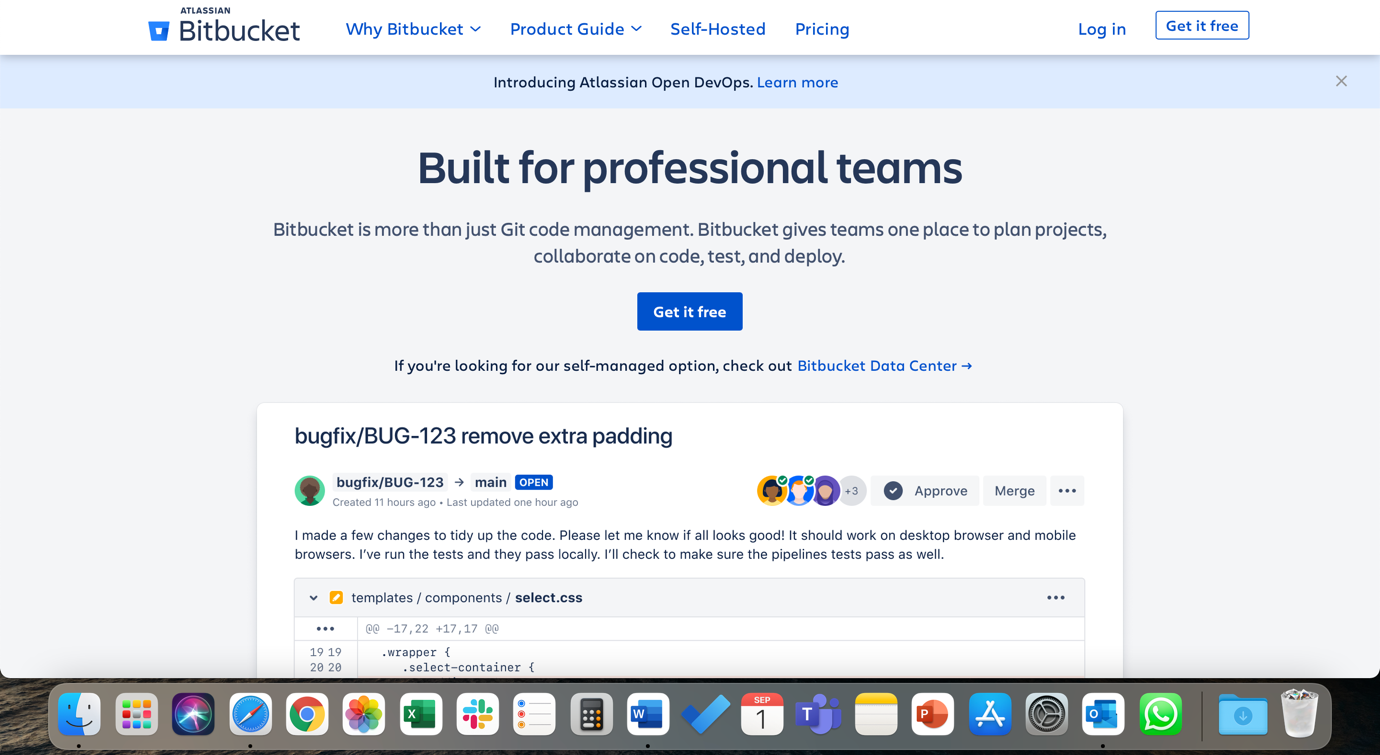The image size is (1380, 755).
Task: Click the select.css file name
Action: point(549,598)
